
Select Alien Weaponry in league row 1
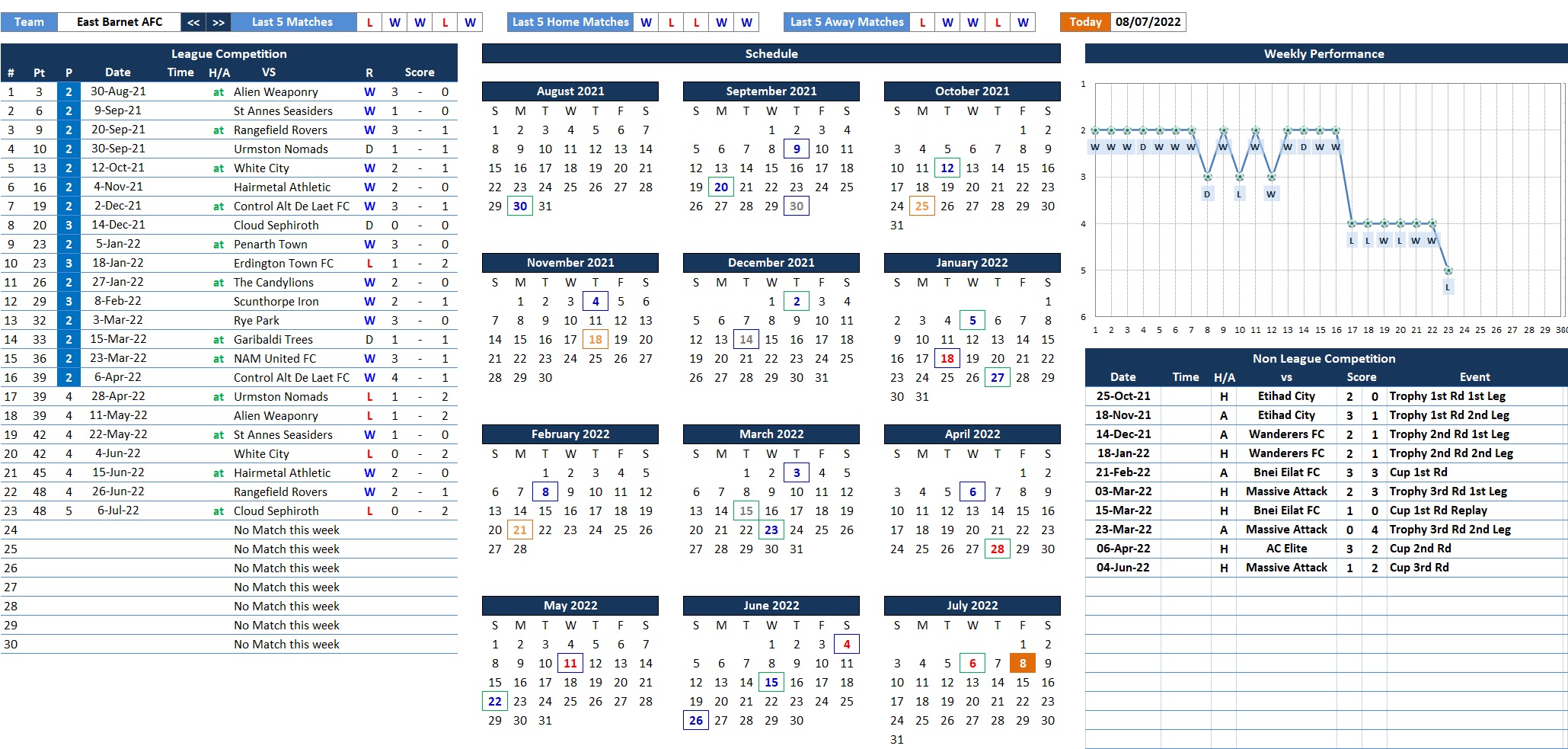click(276, 91)
